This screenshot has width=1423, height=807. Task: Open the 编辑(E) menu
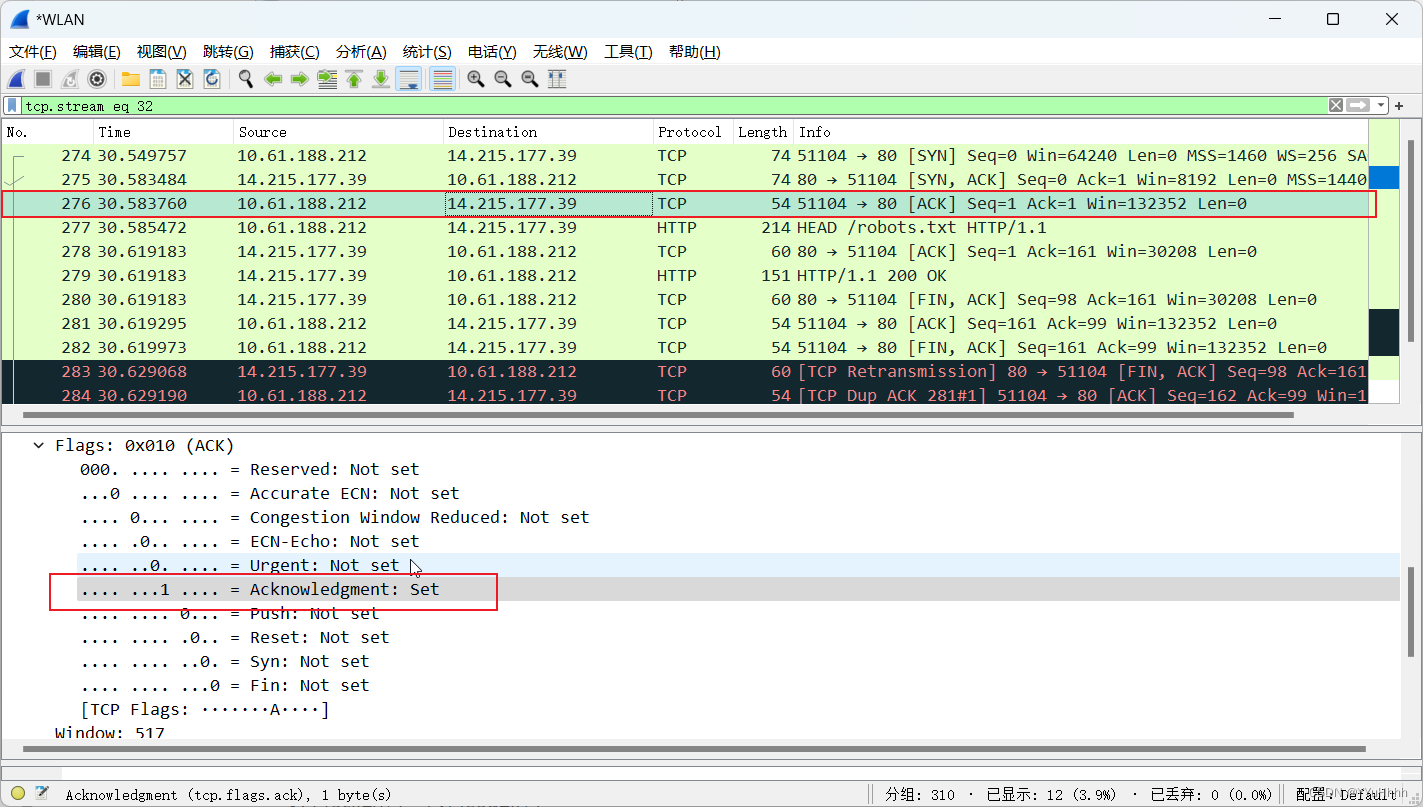coord(97,52)
